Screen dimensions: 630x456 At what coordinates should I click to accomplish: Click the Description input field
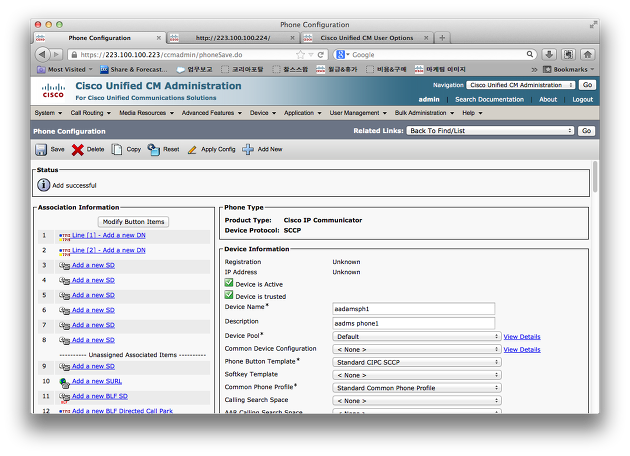tap(414, 323)
